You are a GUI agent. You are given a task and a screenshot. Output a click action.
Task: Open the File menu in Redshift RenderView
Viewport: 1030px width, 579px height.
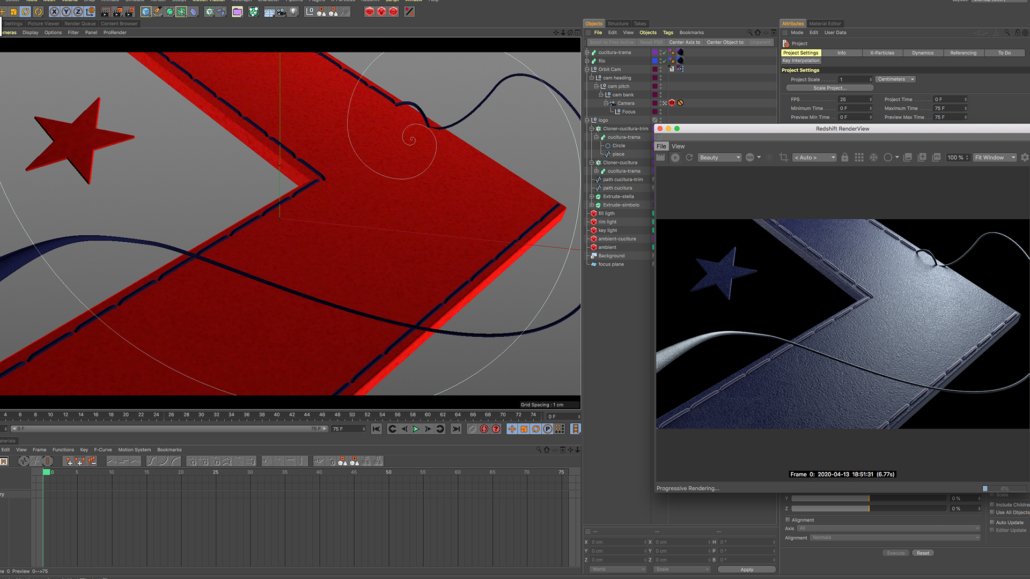(661, 147)
